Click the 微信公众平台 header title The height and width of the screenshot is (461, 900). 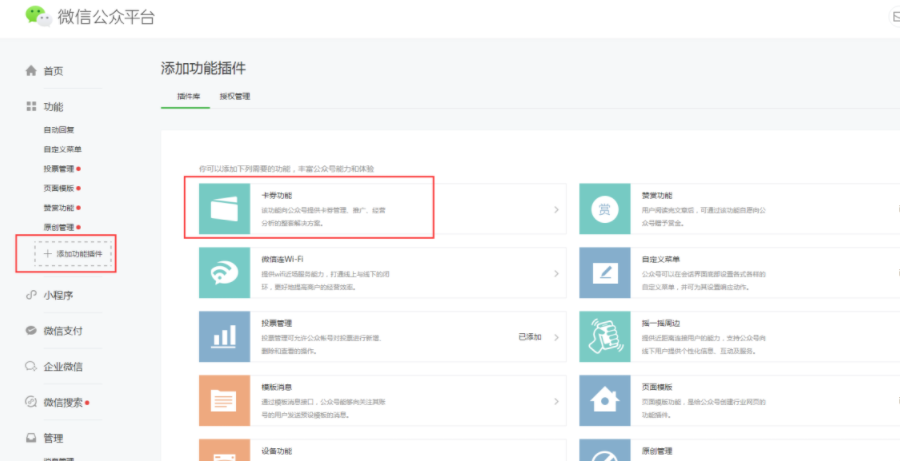point(107,17)
